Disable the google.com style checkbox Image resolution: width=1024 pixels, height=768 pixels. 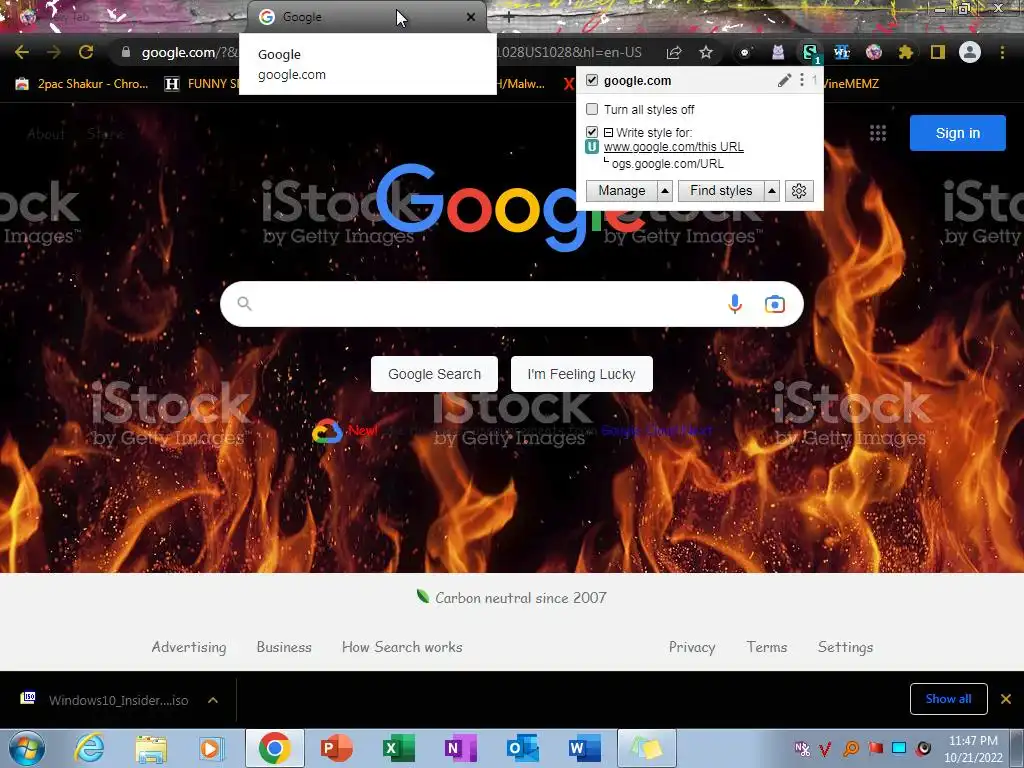pos(592,80)
